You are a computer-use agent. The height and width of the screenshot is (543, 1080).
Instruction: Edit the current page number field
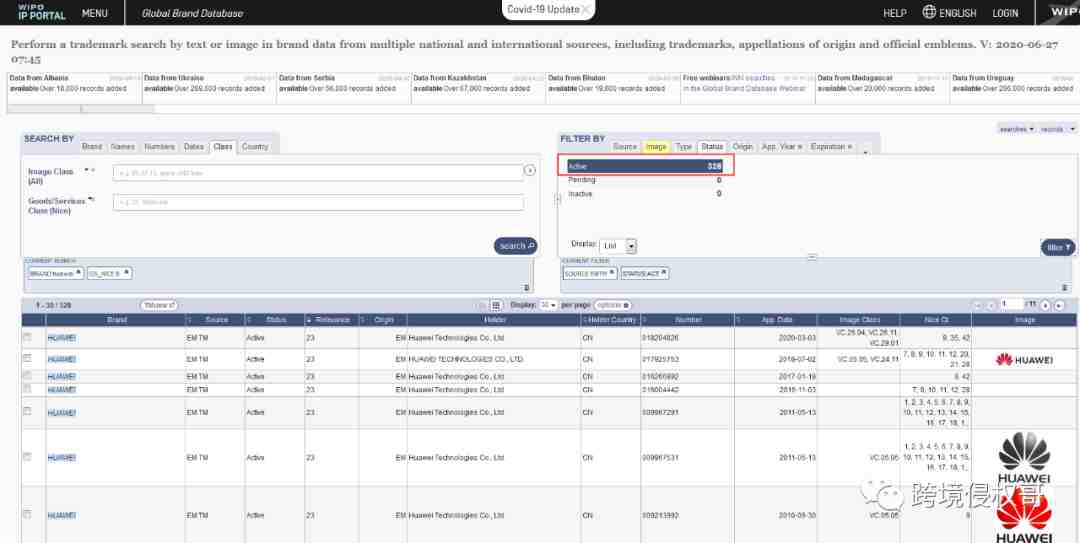pos(1011,305)
